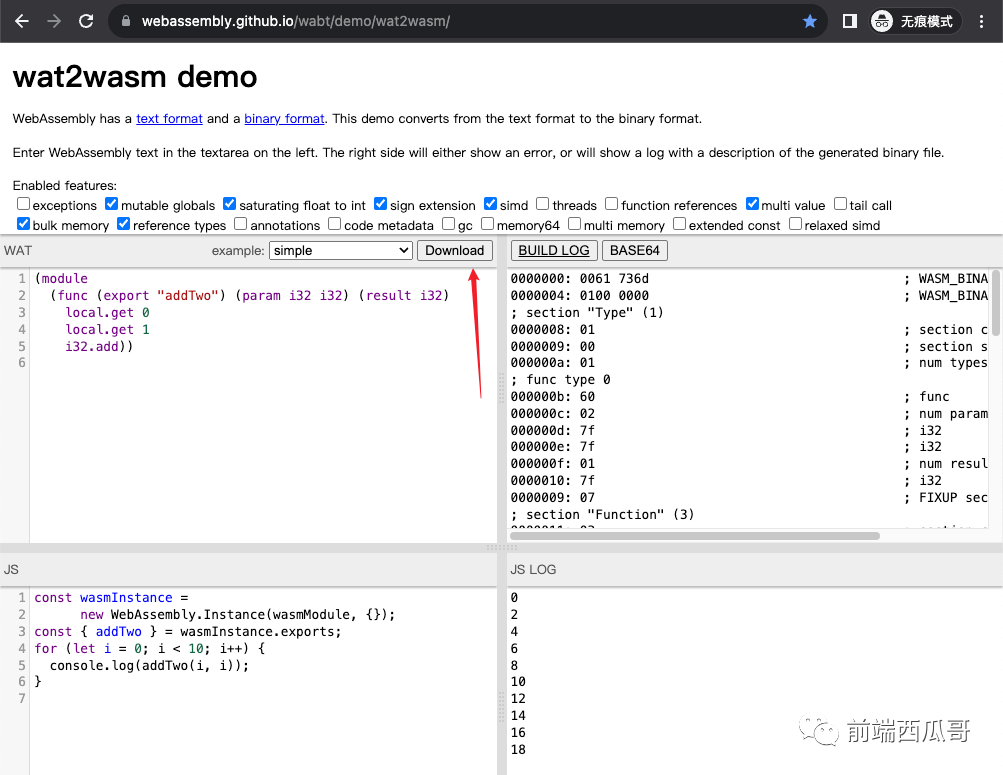The image size is (1003, 775).
Task: Open the text format link
Action: [169, 118]
